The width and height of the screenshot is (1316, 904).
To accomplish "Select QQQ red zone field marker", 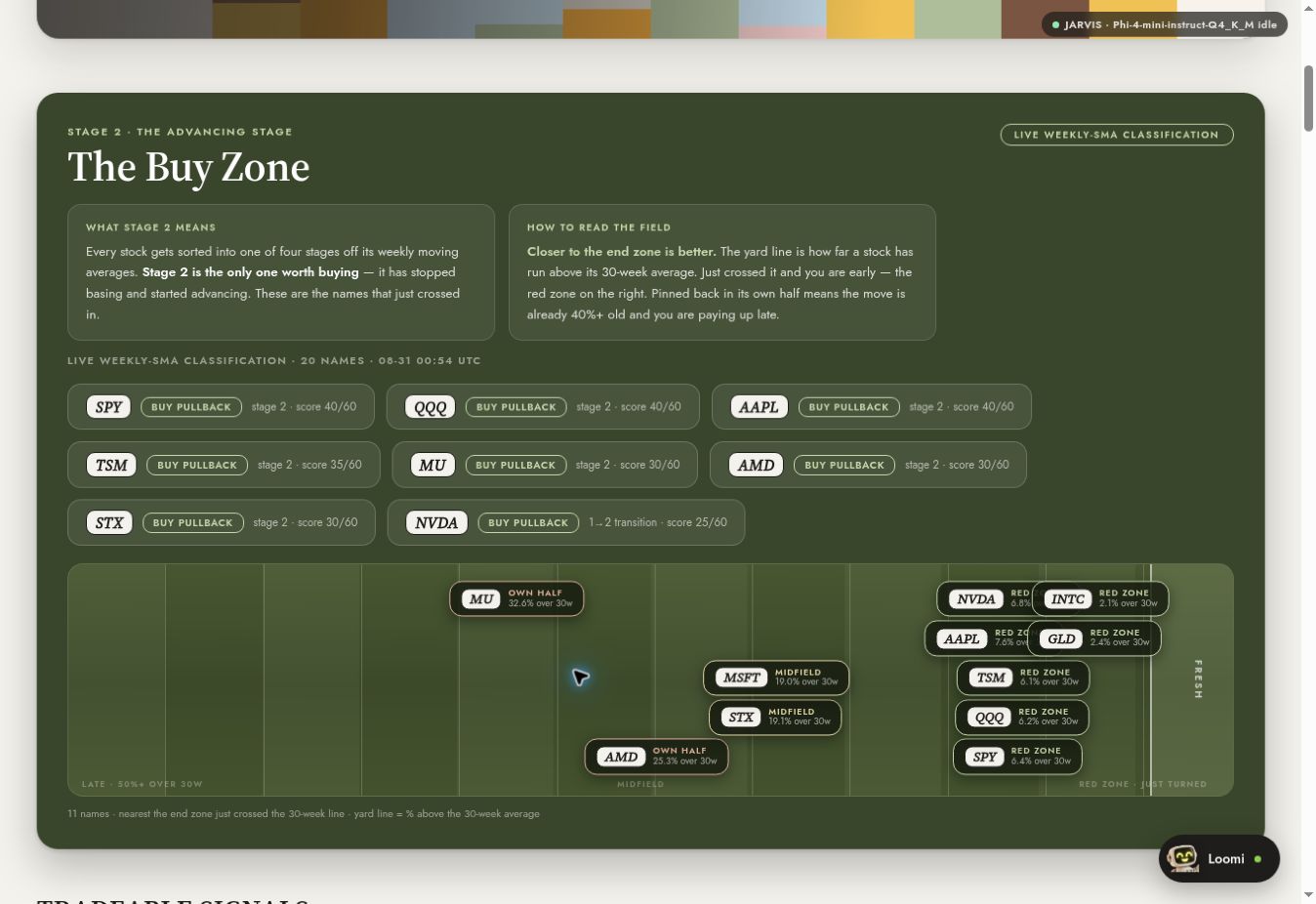I will pyautogui.click(x=1022, y=717).
